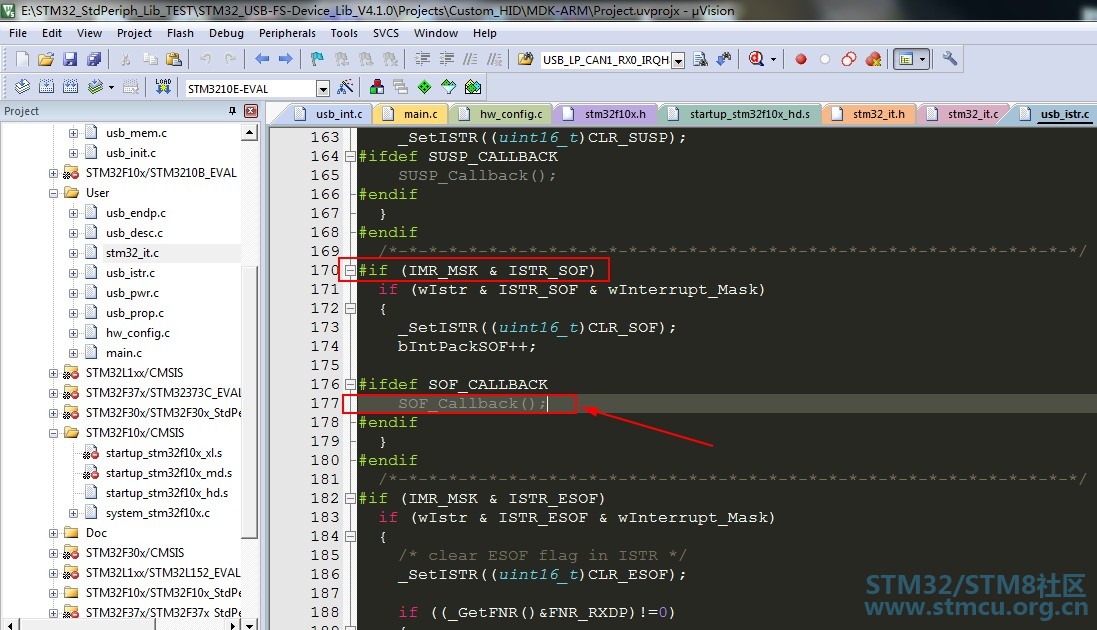Click the LOAD download to flash icon
Screen dimensions: 1097x630
pyautogui.click(x=163, y=88)
